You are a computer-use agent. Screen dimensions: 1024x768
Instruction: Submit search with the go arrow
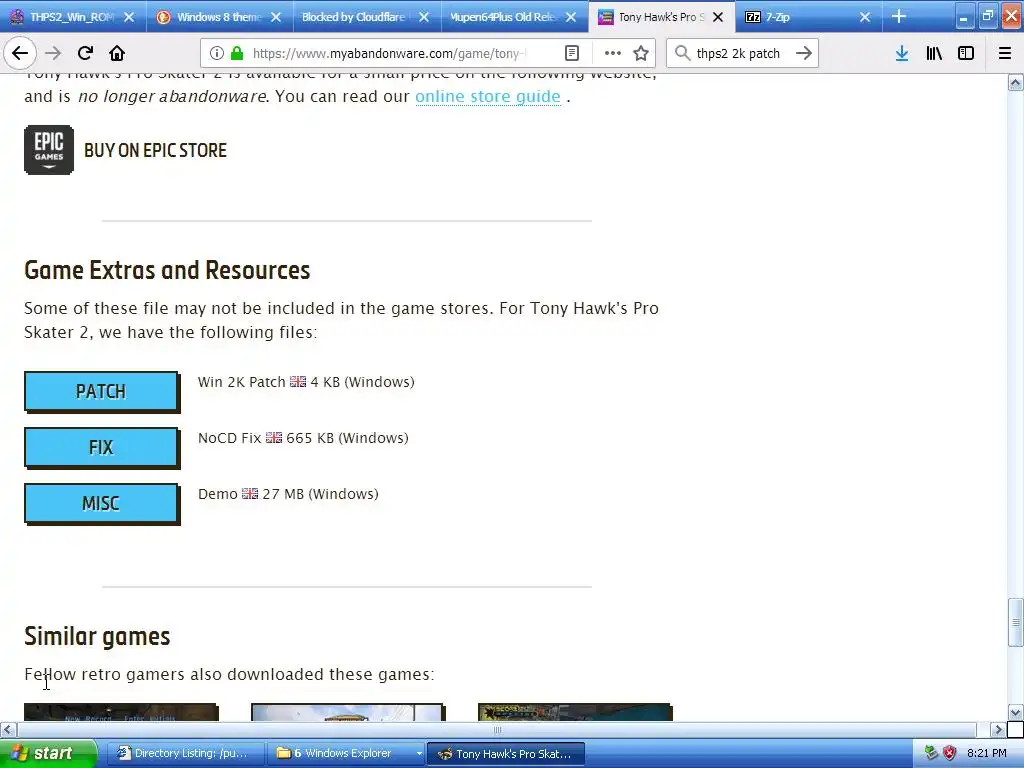tap(804, 53)
